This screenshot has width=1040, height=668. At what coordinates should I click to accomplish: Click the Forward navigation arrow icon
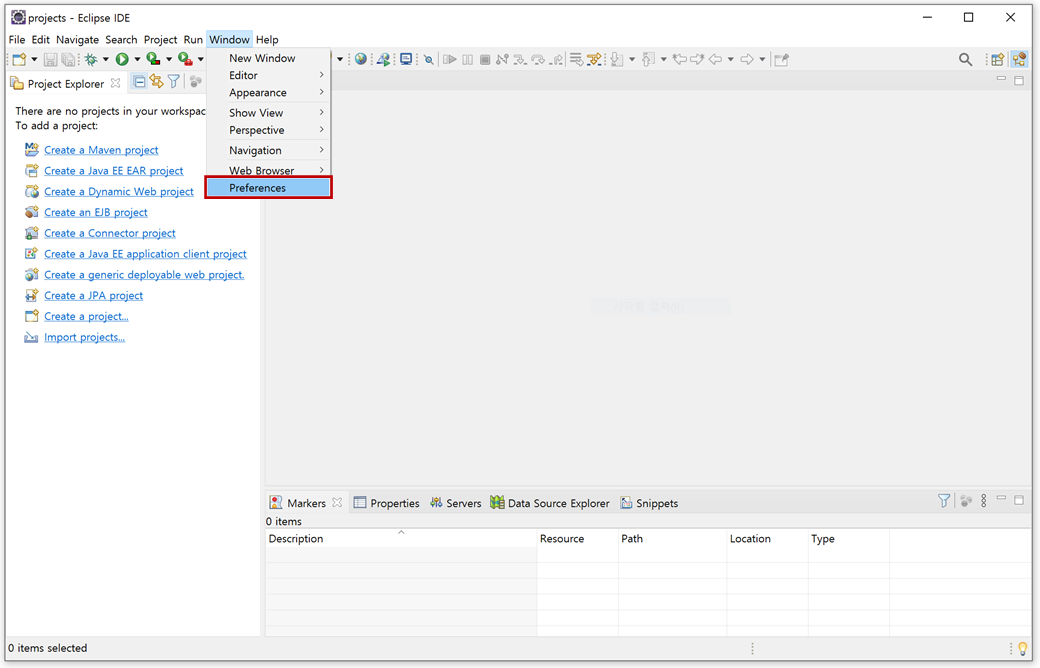(x=747, y=60)
